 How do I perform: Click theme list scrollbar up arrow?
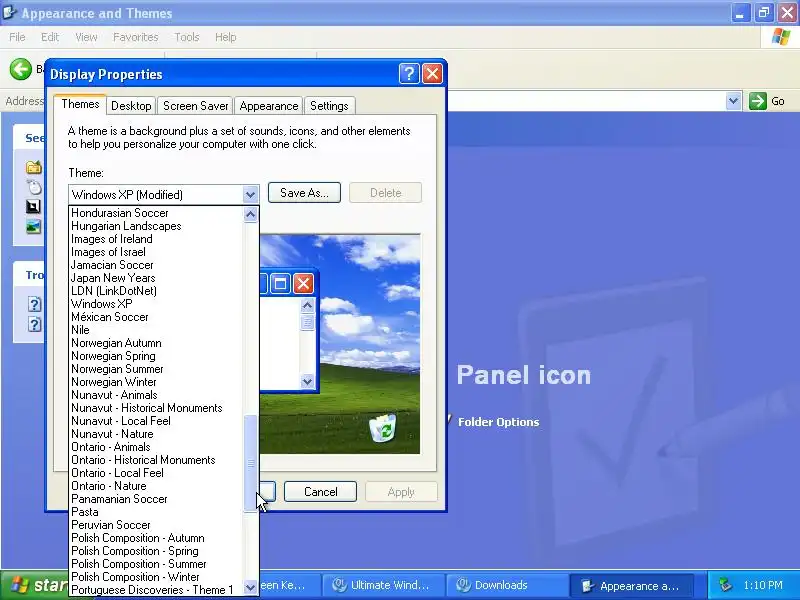(250, 214)
